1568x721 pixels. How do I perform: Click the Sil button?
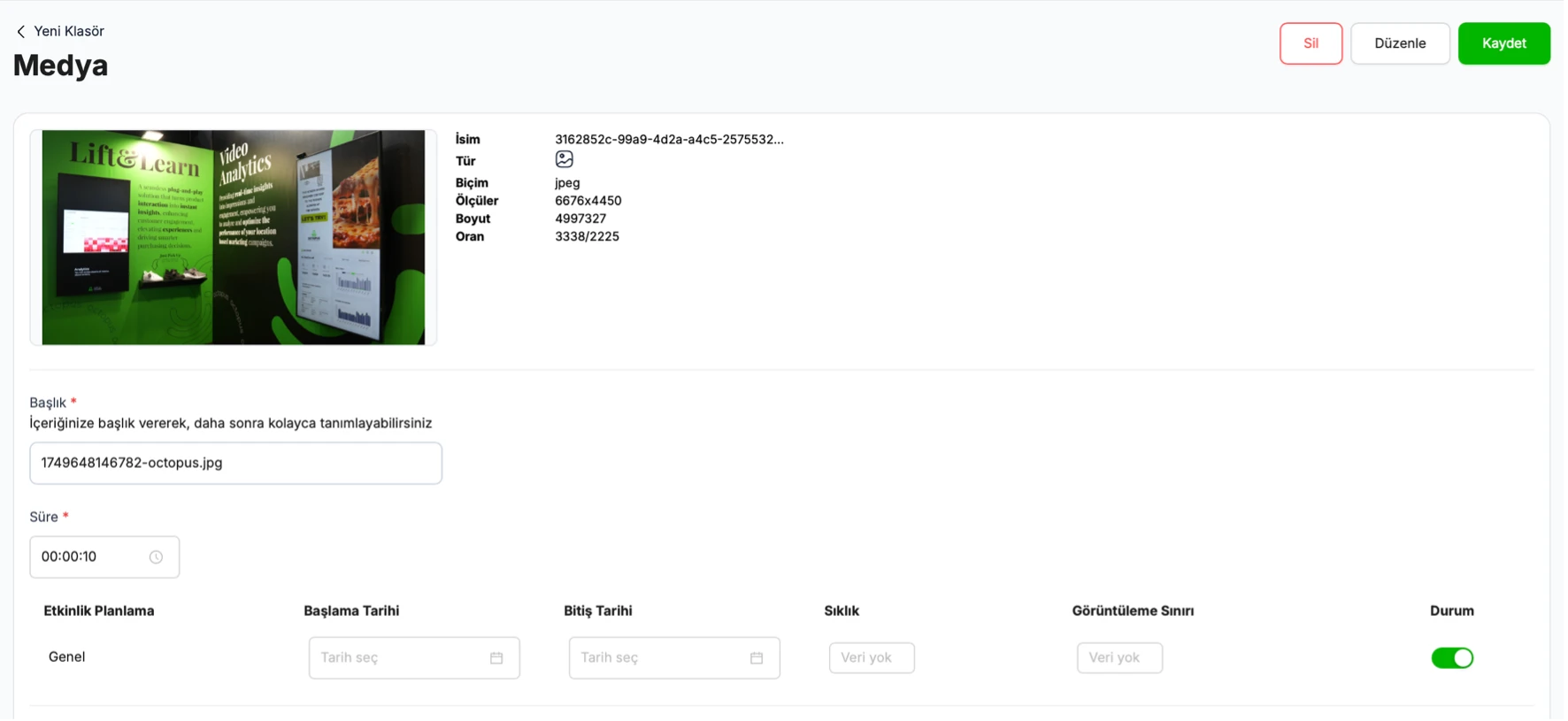coord(1311,43)
